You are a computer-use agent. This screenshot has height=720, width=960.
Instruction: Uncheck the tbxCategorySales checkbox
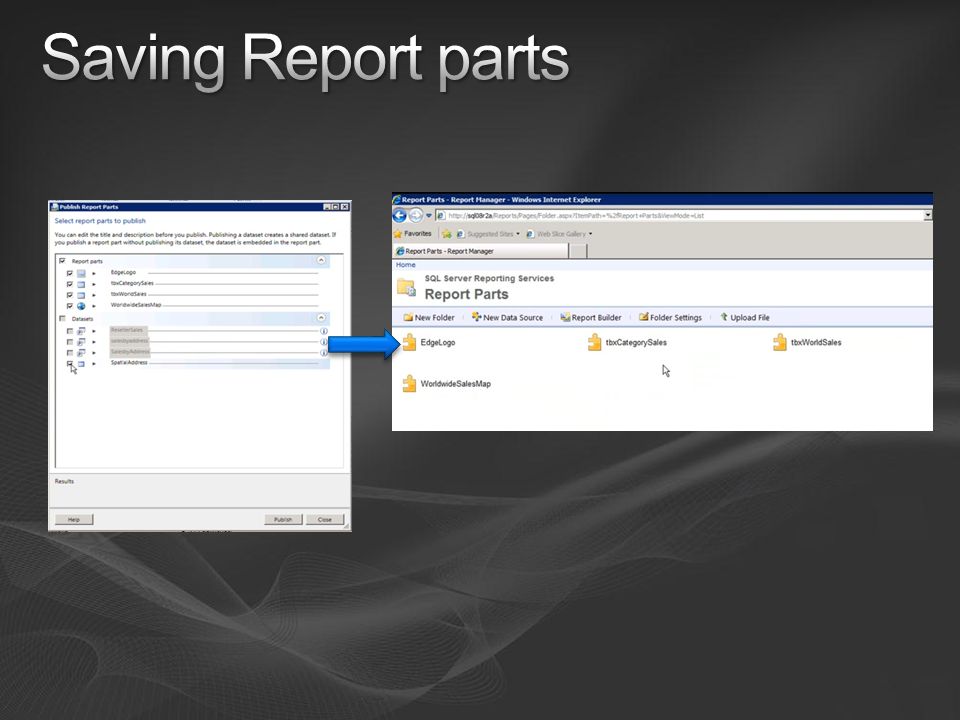tap(70, 284)
